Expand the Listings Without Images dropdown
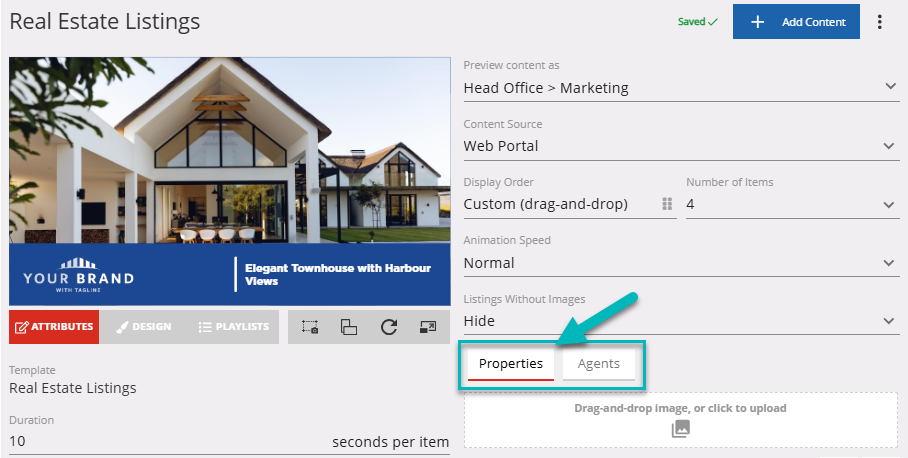This screenshot has height=458, width=908. click(x=680, y=321)
